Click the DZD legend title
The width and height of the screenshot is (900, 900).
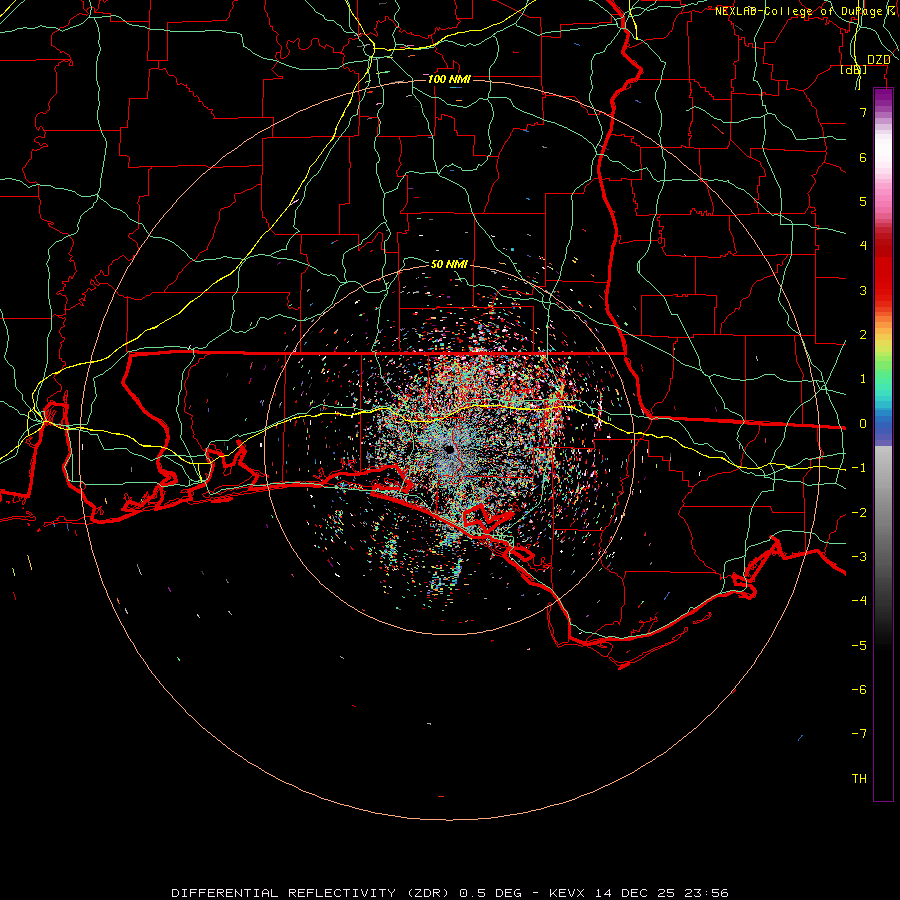click(x=878, y=60)
